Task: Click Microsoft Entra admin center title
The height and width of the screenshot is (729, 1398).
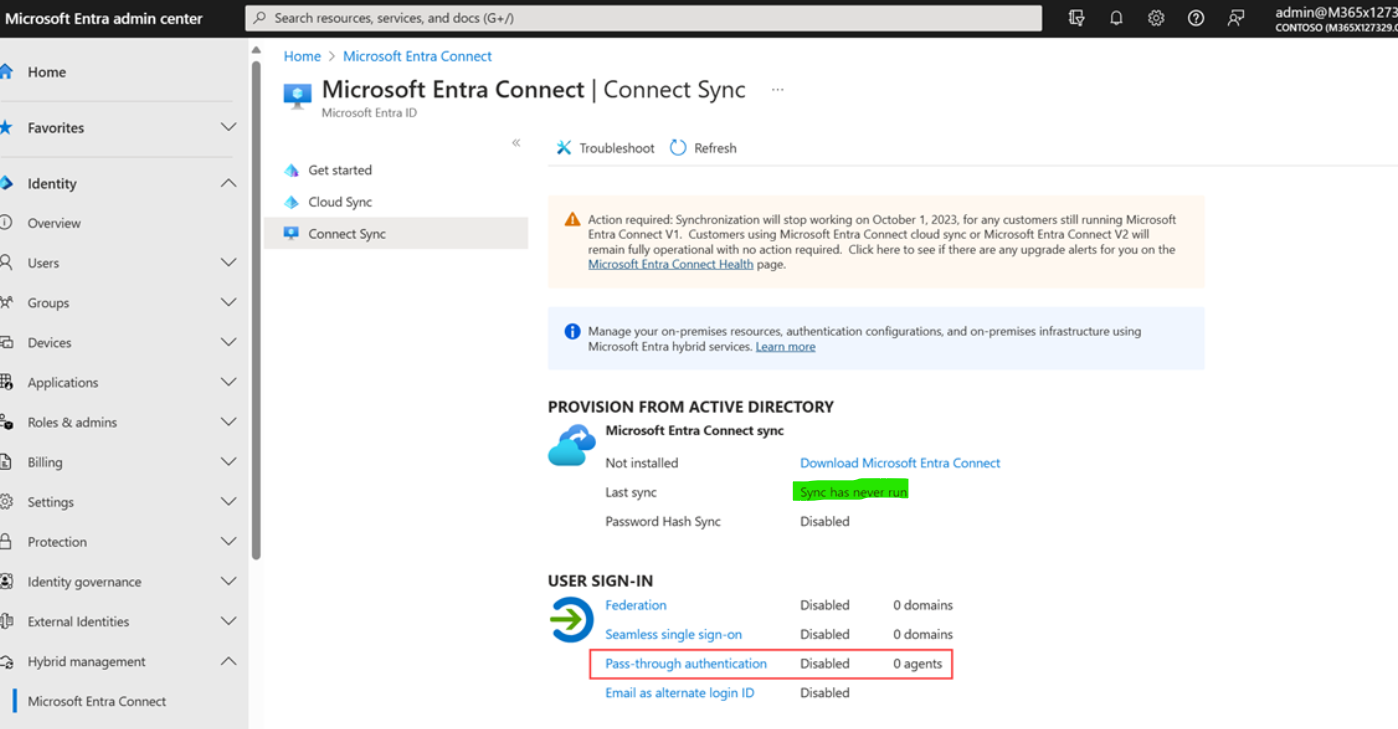Action: coord(104,18)
